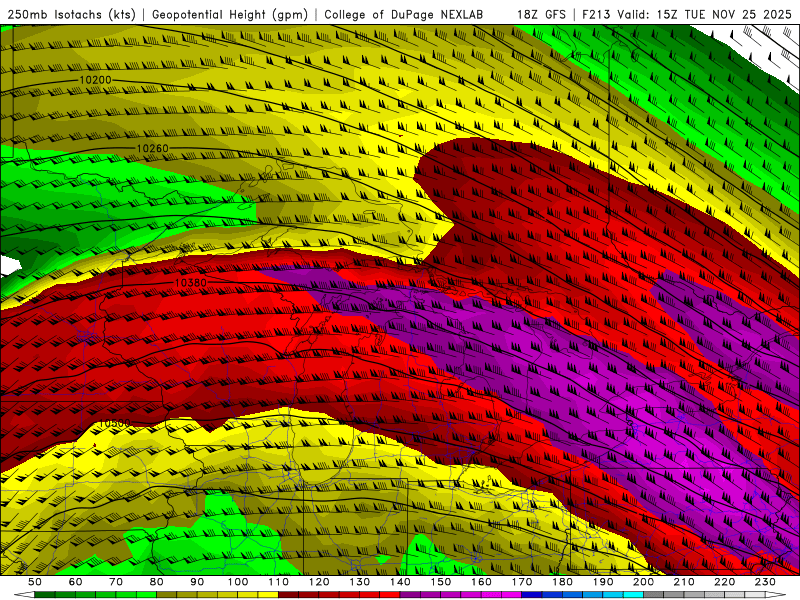The image size is (800, 600).
Task: Click the 160 value on the legend scale
Action: (481, 582)
